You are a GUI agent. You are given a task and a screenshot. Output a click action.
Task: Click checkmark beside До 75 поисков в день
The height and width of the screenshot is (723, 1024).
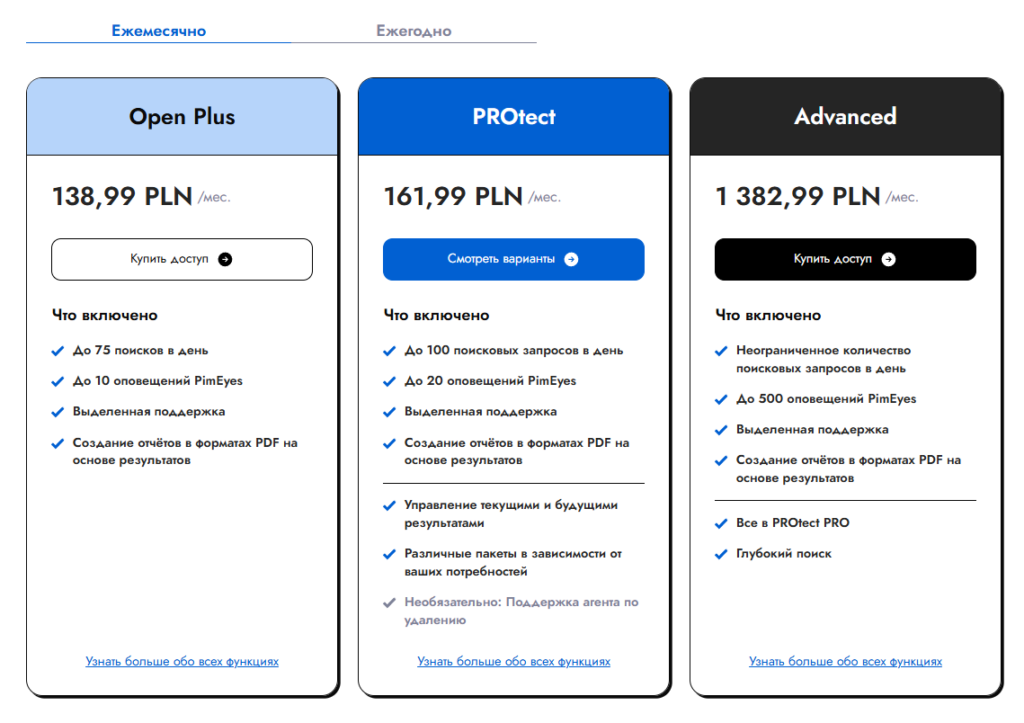(57, 351)
